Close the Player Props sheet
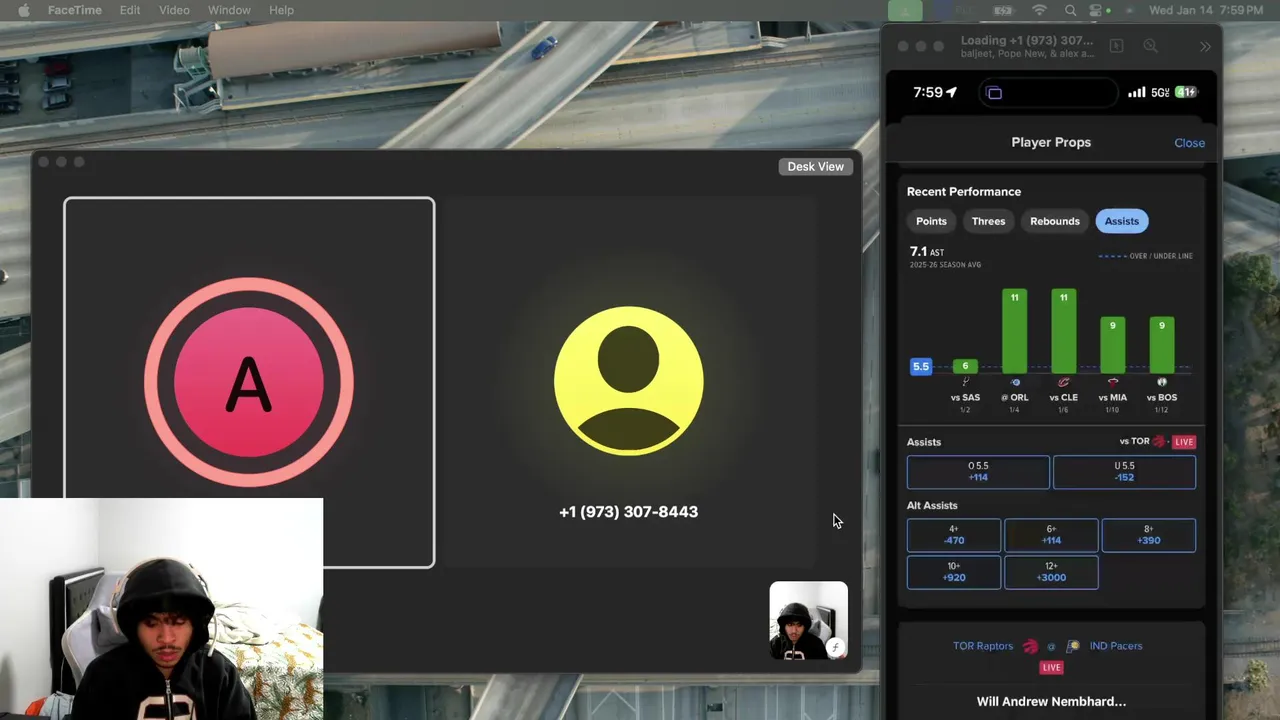Screen dimensions: 1280x720 click(x=1189, y=143)
